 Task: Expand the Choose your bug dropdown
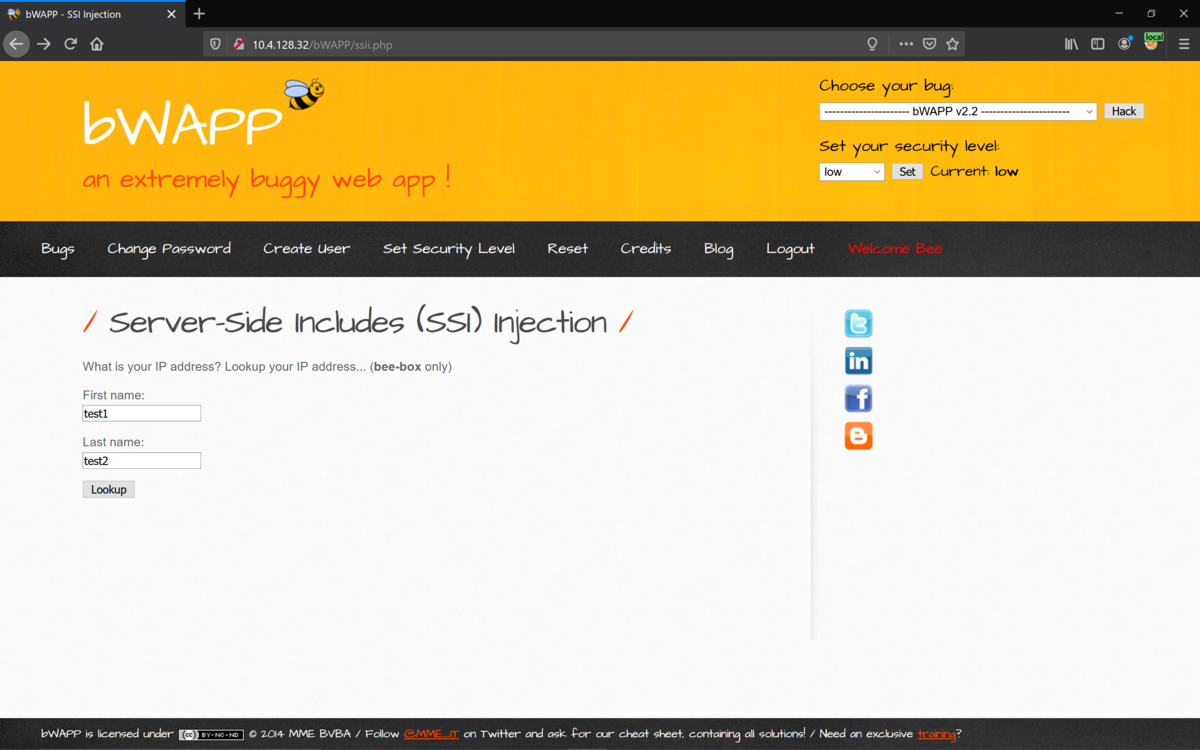[957, 112]
